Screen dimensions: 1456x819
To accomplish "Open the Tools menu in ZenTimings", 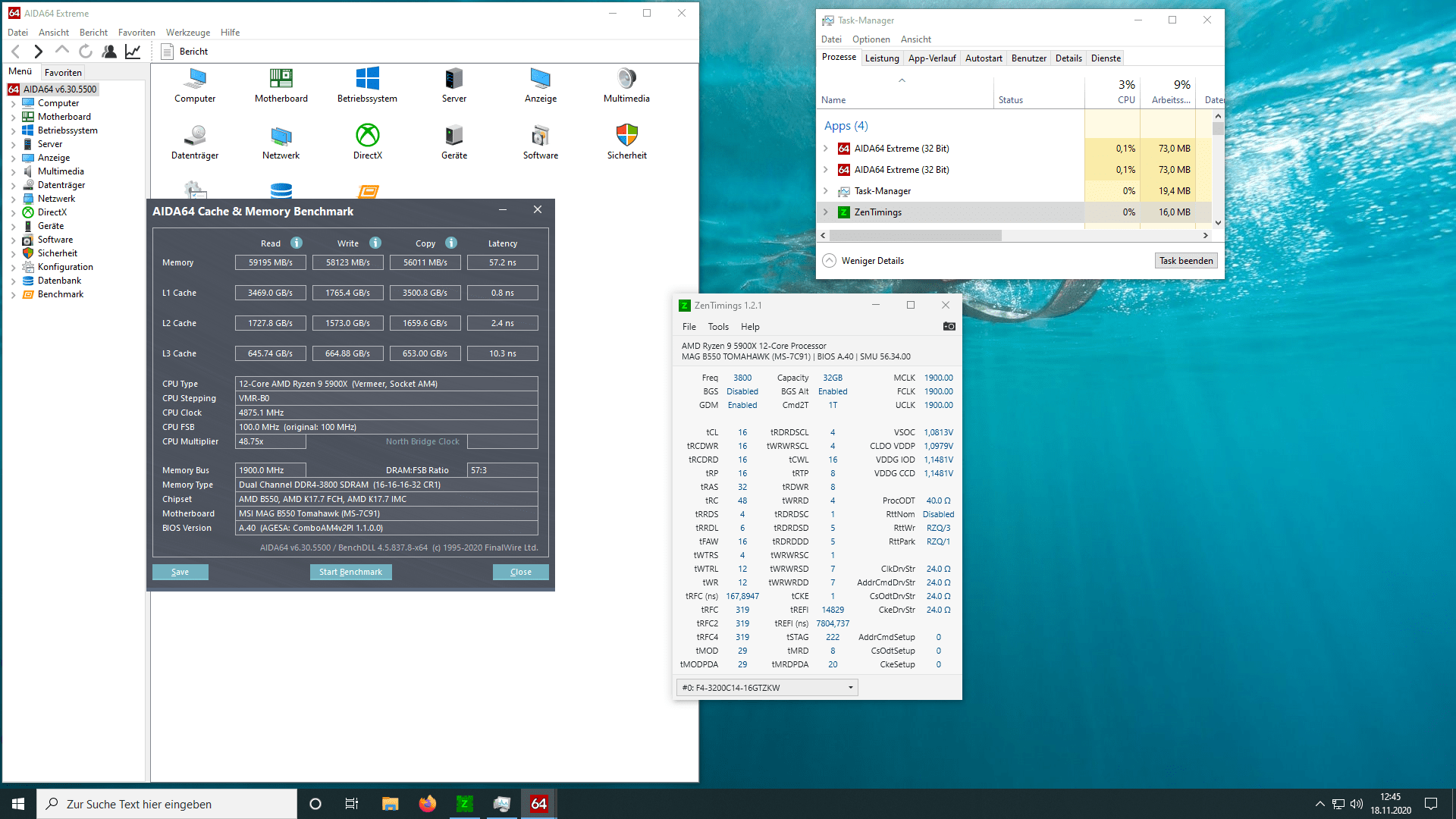I will (718, 327).
